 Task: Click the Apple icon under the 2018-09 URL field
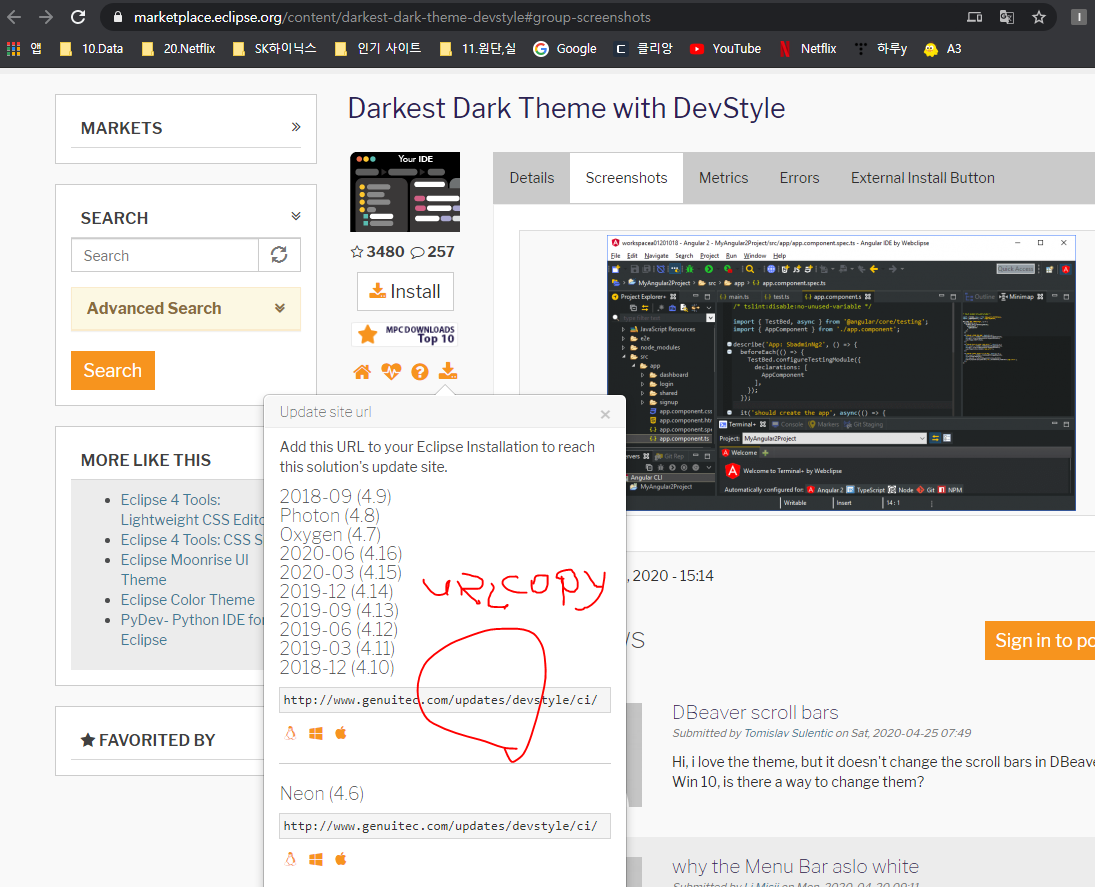point(341,733)
